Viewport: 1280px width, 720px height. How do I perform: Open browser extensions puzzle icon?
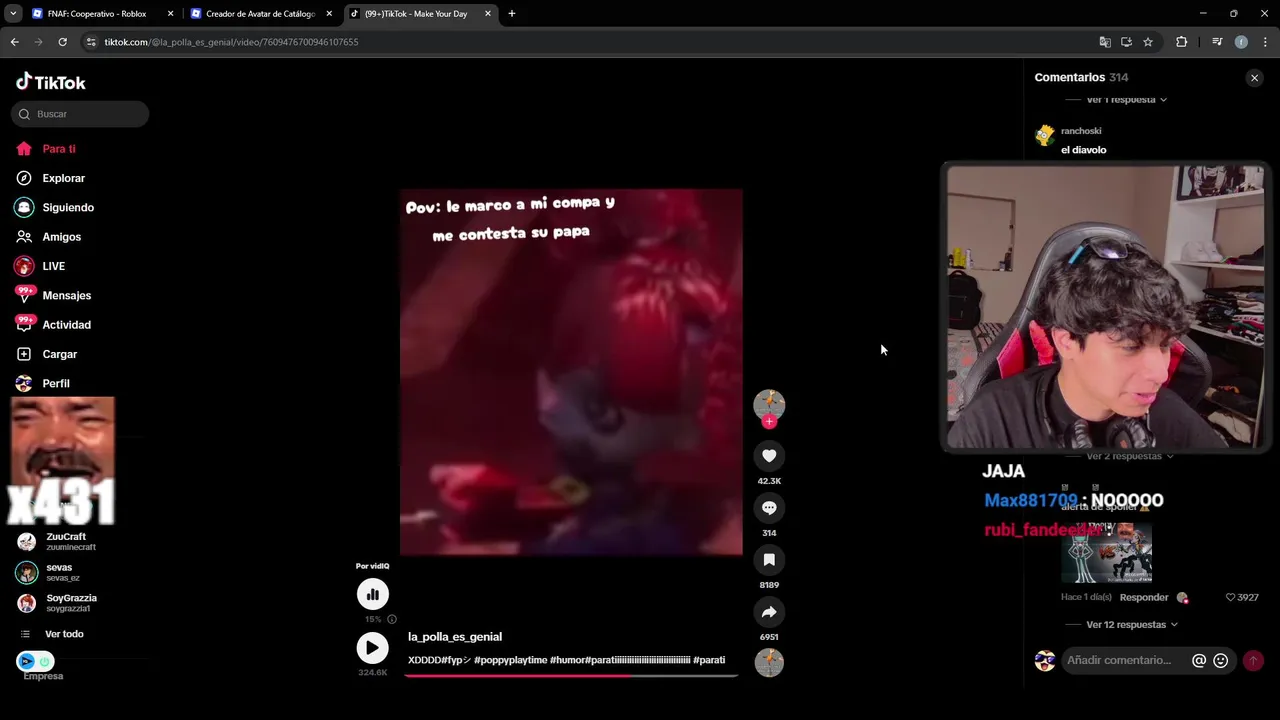click(x=1182, y=42)
